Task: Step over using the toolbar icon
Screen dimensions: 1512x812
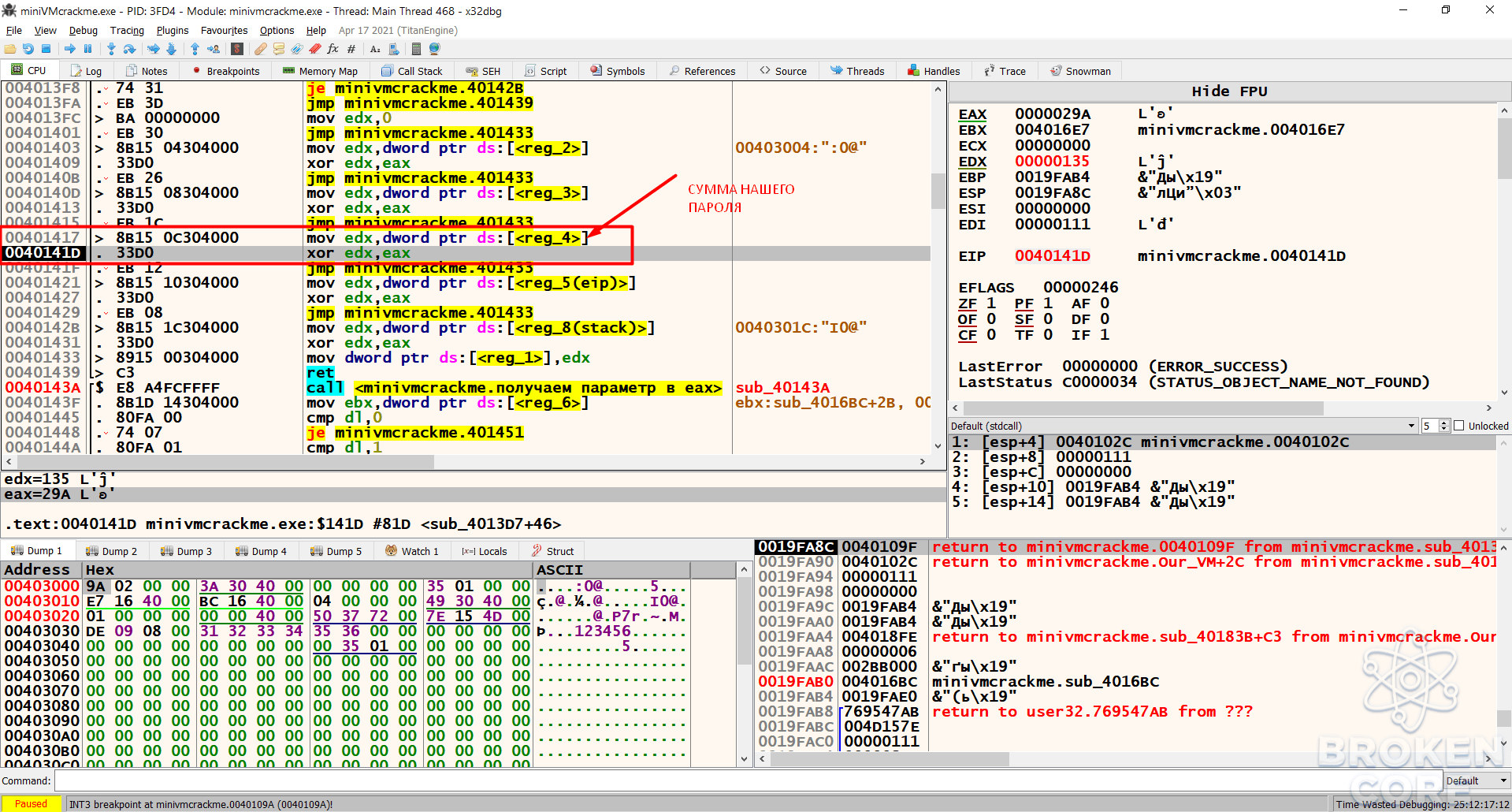Action: tap(129, 49)
